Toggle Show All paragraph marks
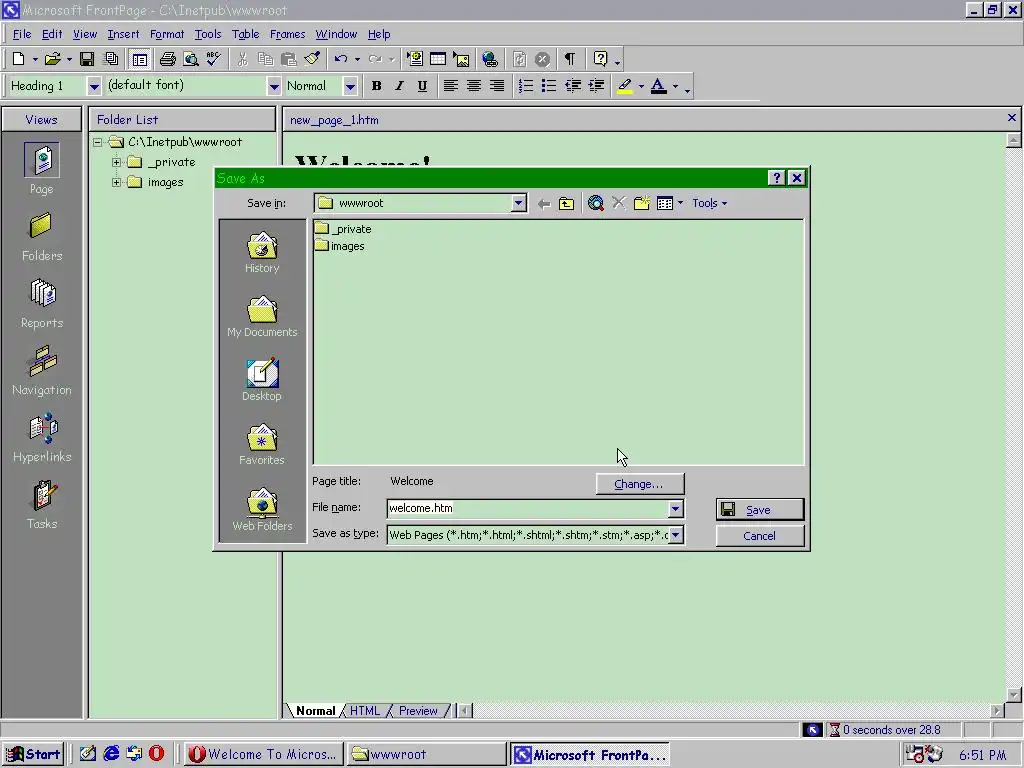 569,59
